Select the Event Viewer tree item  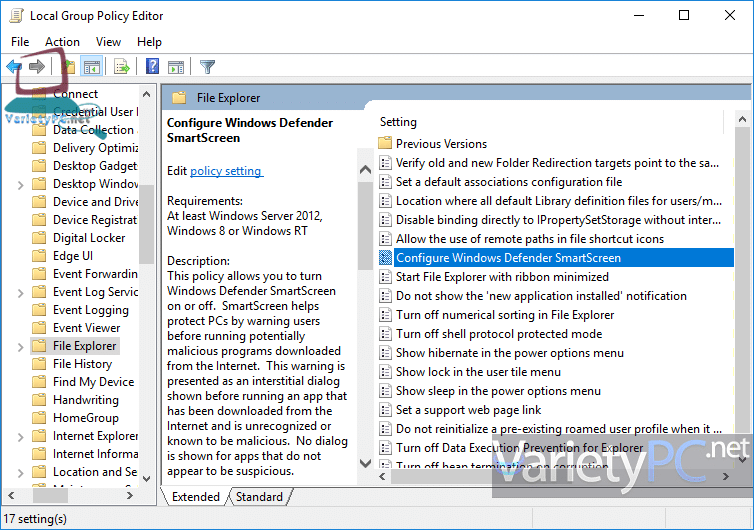[87, 328]
